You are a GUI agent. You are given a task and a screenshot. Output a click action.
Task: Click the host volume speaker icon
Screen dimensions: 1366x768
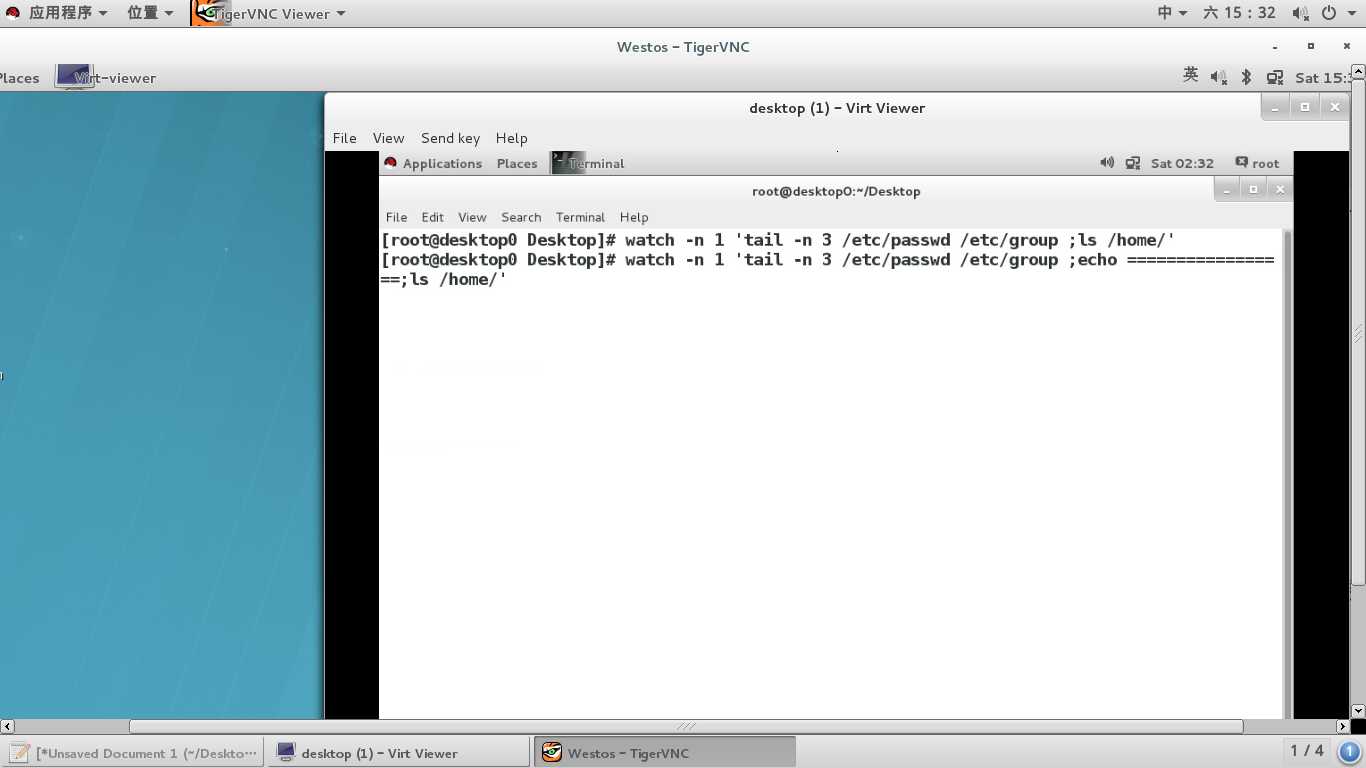[x=1300, y=13]
